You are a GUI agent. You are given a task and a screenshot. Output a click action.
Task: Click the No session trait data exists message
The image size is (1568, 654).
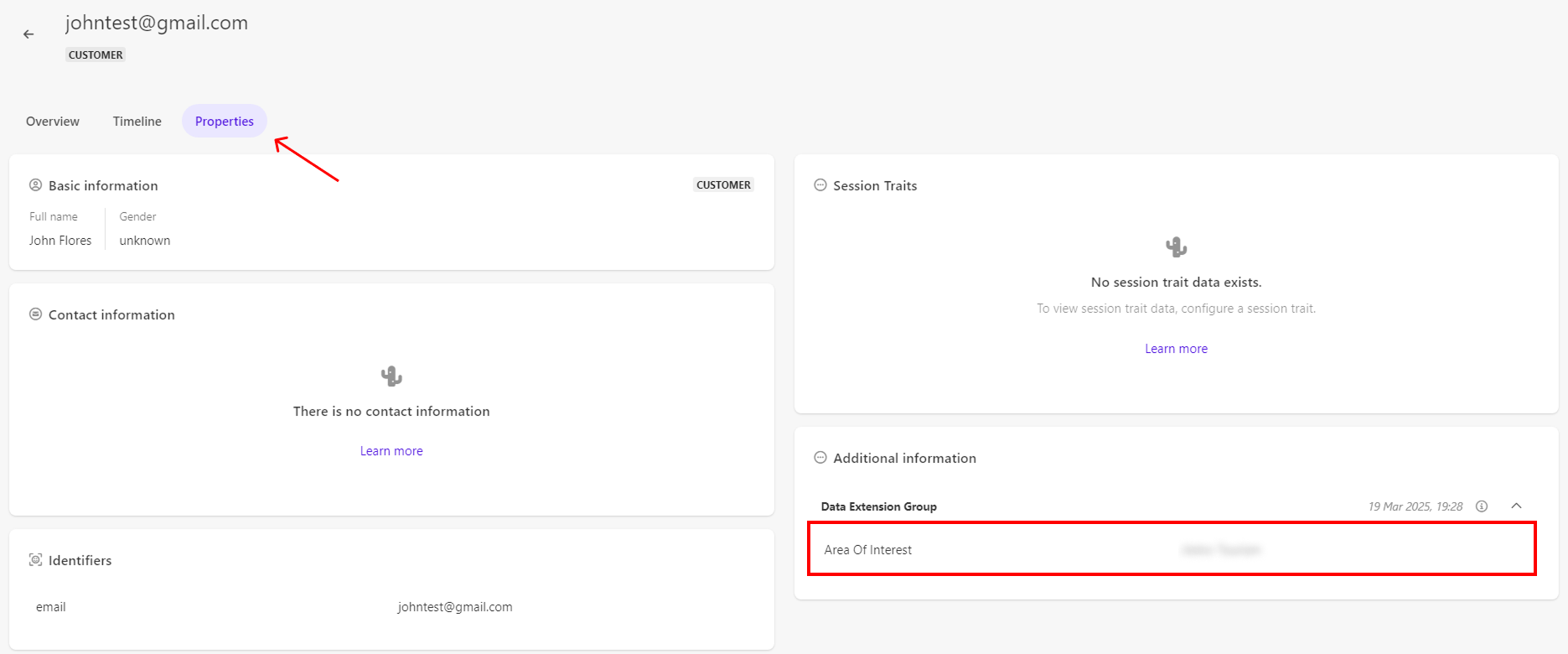pos(1177,283)
